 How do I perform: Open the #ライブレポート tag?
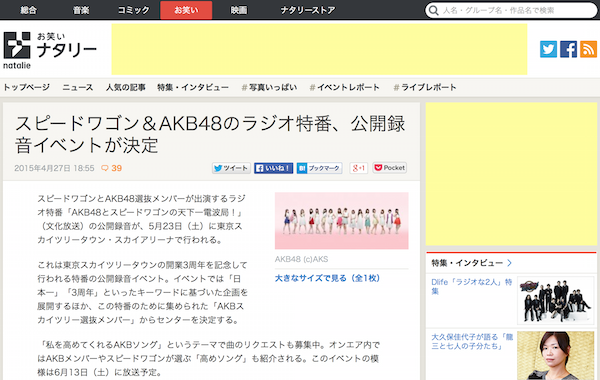pyautogui.click(x=425, y=87)
